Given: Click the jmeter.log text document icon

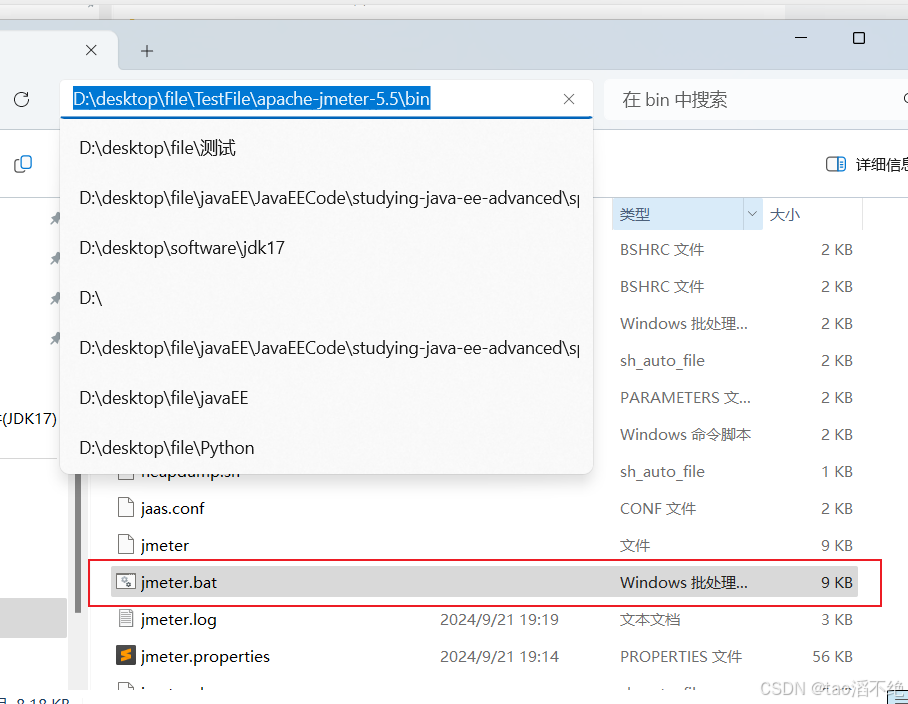Looking at the screenshot, I should [126, 618].
